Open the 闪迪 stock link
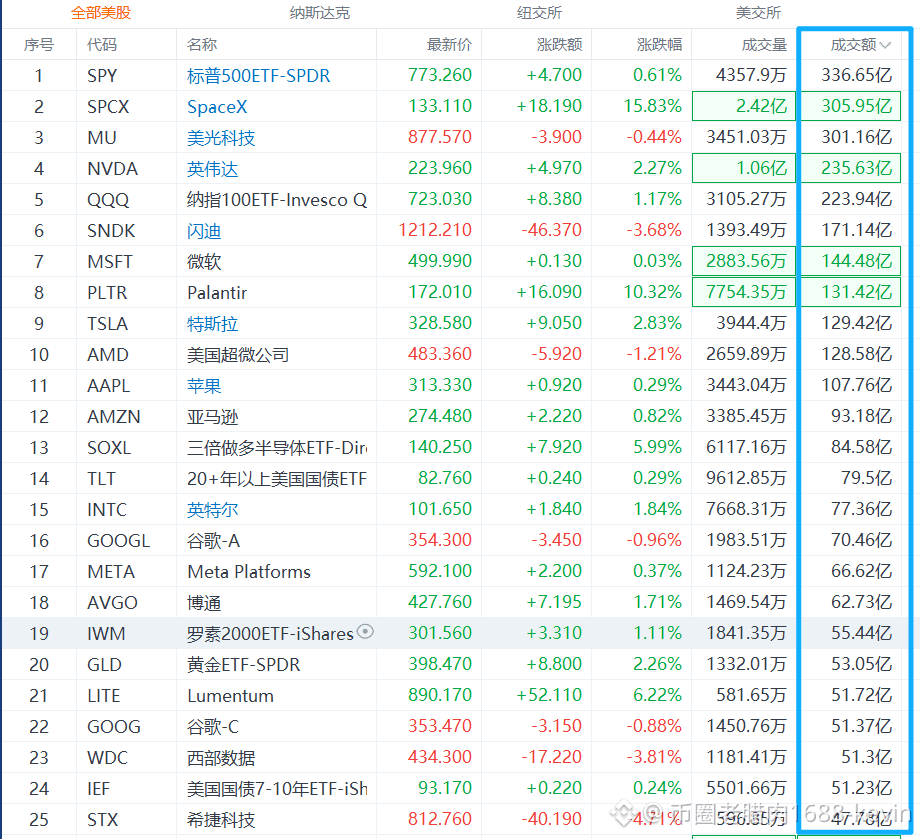920x839 pixels. 204,231
